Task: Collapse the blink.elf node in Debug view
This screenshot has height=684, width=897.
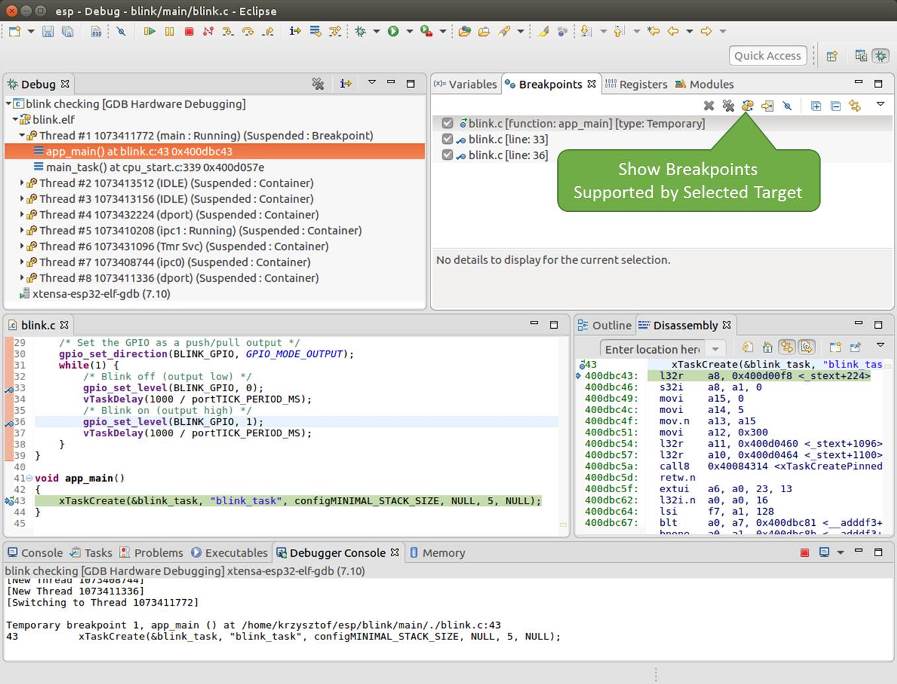Action: 17,120
